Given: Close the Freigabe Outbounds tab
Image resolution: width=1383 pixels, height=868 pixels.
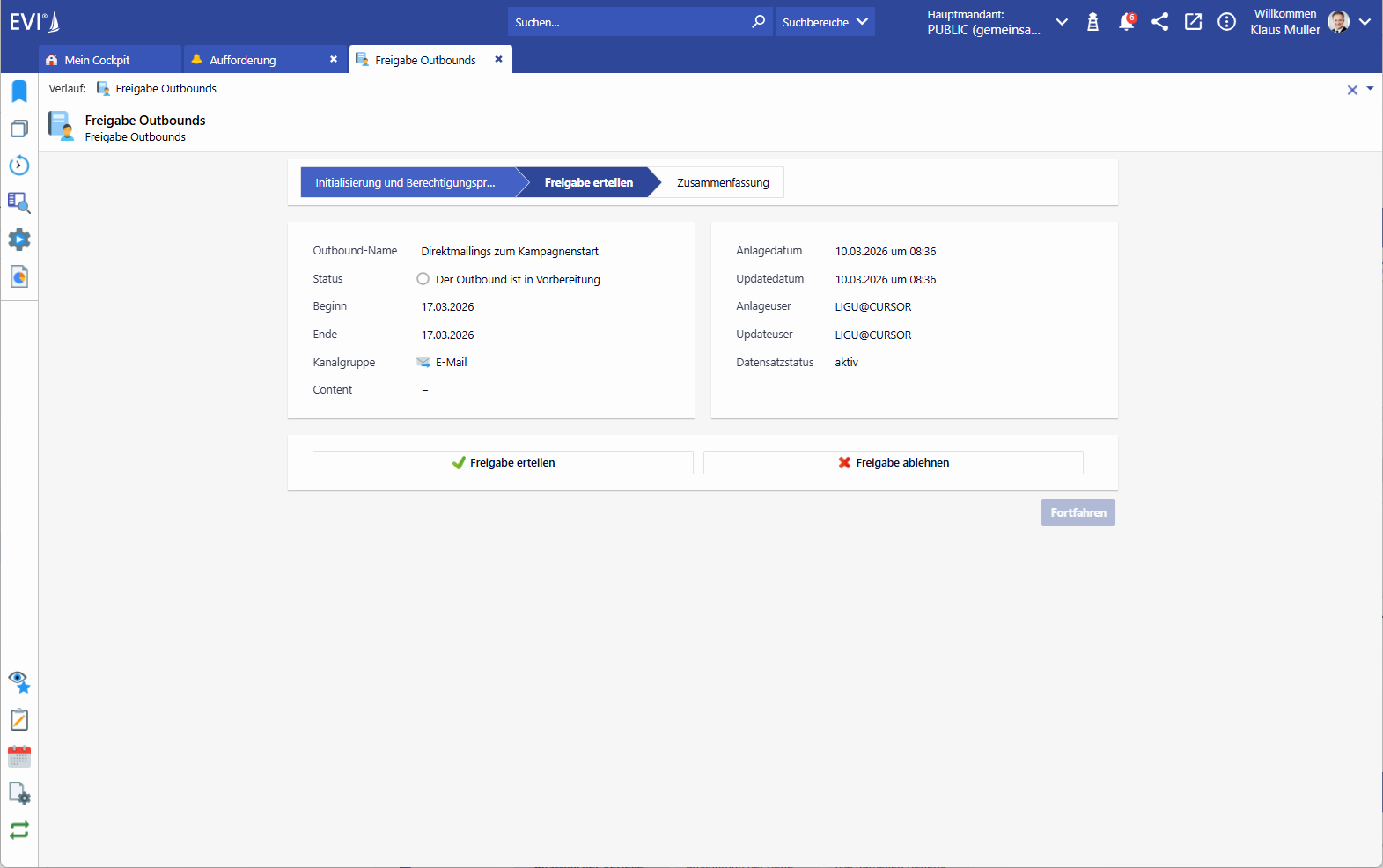Looking at the screenshot, I should (498, 59).
